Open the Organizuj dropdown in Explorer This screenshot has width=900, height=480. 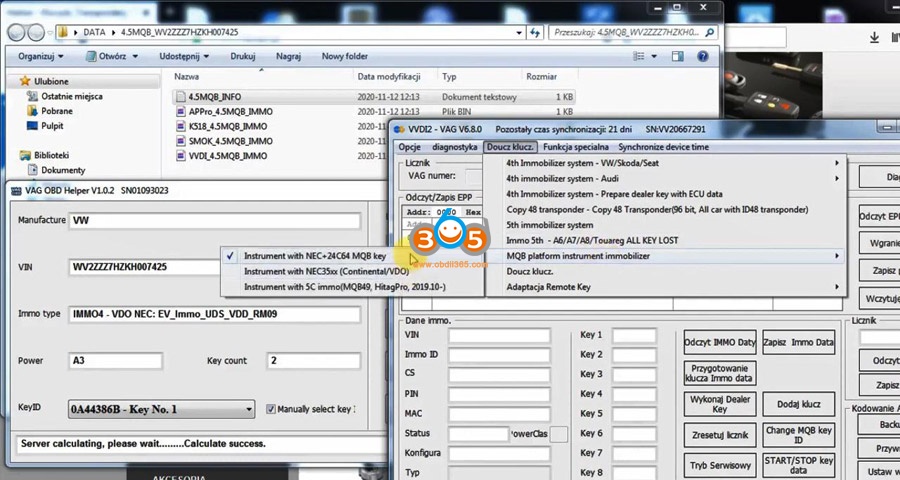pos(41,56)
